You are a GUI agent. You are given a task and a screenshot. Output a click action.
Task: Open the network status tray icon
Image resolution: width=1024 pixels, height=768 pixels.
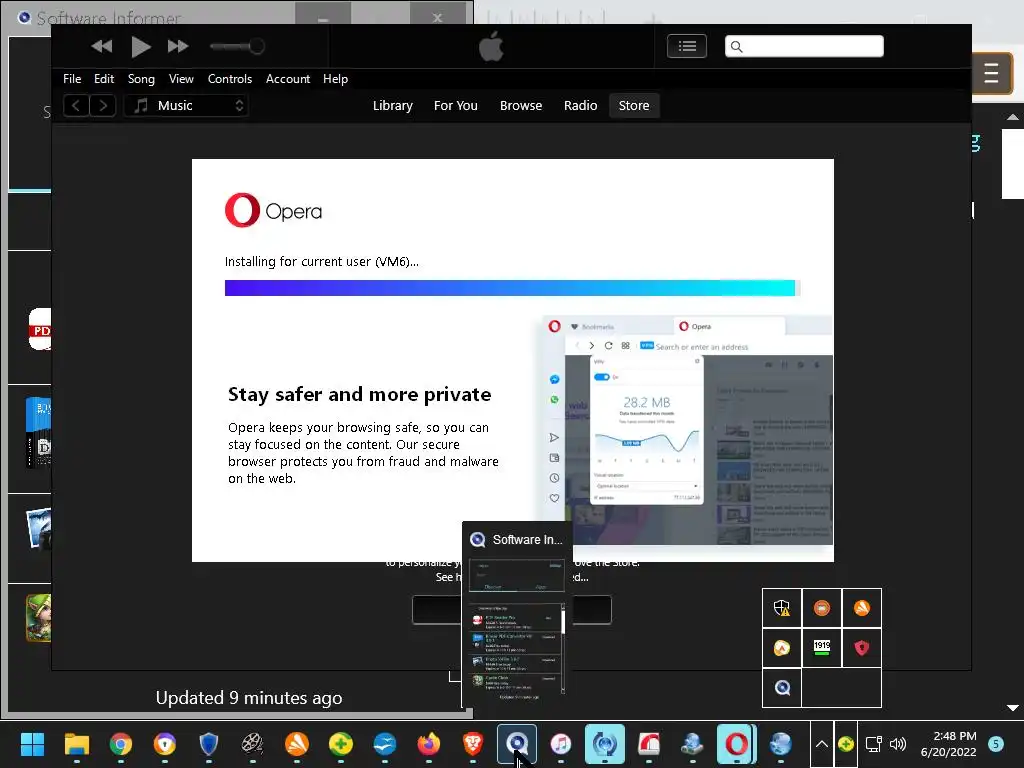click(x=873, y=744)
